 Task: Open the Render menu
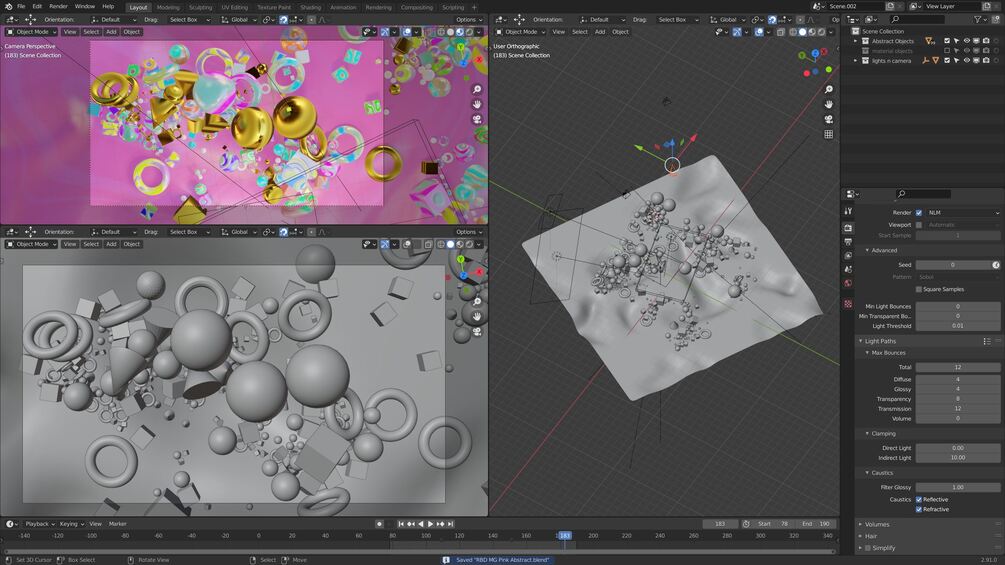pos(58,6)
